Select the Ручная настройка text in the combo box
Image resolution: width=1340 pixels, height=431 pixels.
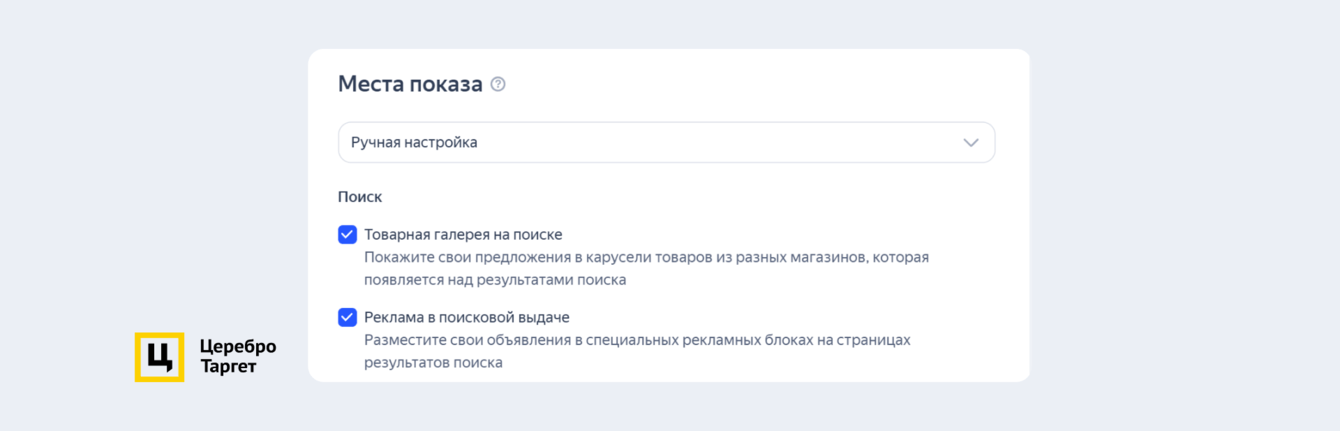(x=414, y=142)
